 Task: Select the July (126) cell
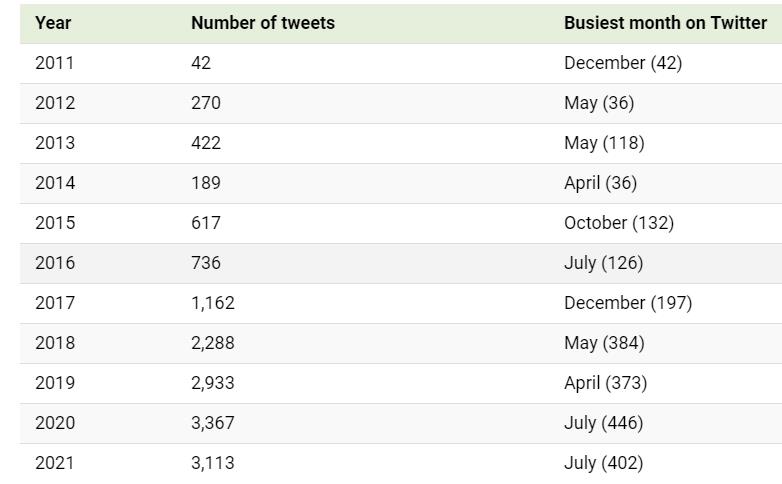[x=603, y=263]
